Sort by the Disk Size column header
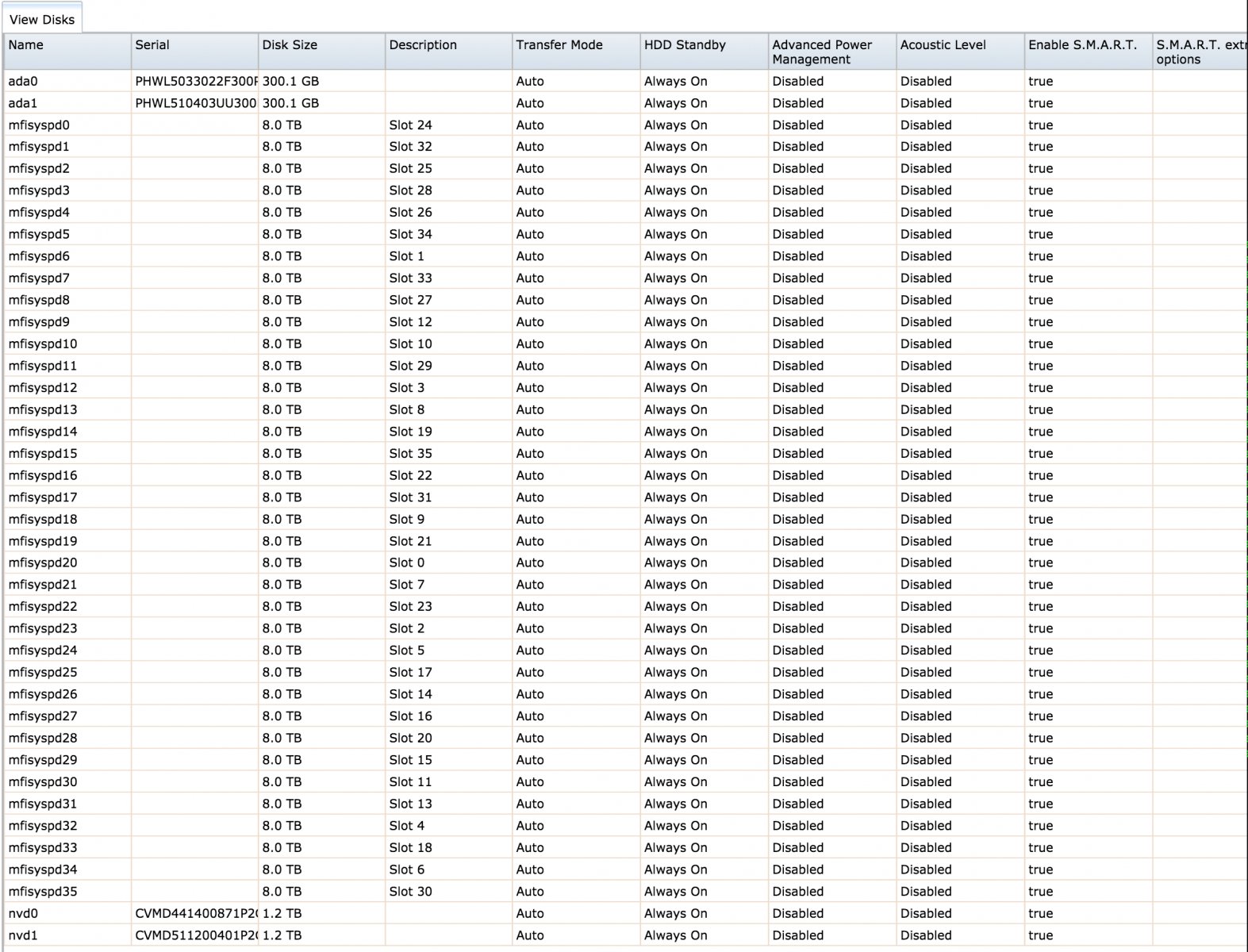The width and height of the screenshot is (1248, 952). pyautogui.click(x=321, y=52)
